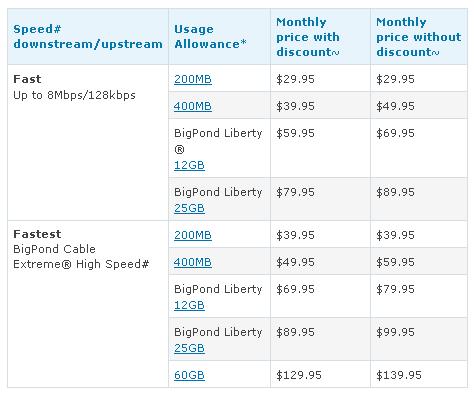Click the Monthly price without discount header

tap(419, 37)
